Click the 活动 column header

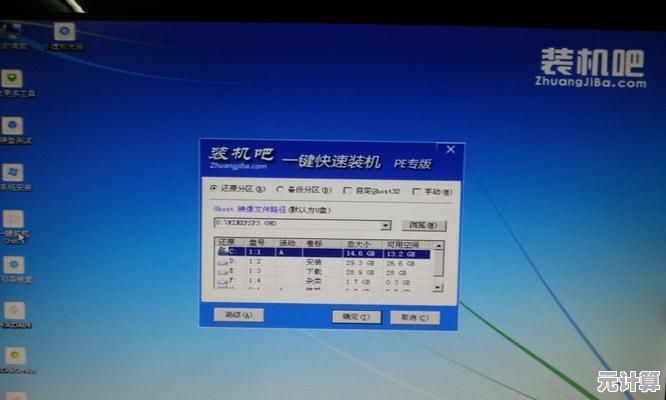click(x=288, y=243)
